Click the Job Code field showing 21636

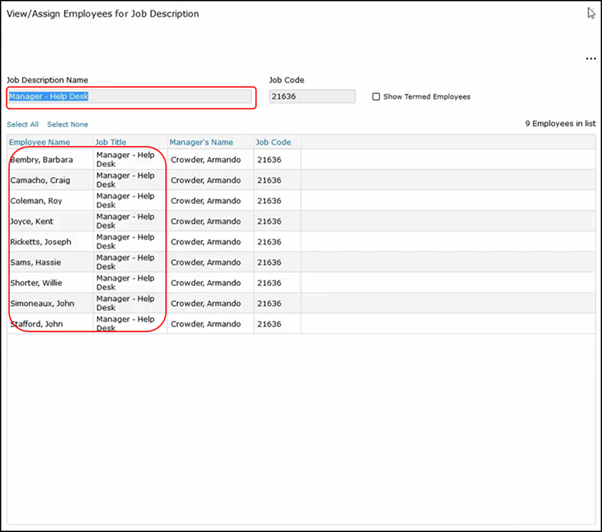coord(311,97)
